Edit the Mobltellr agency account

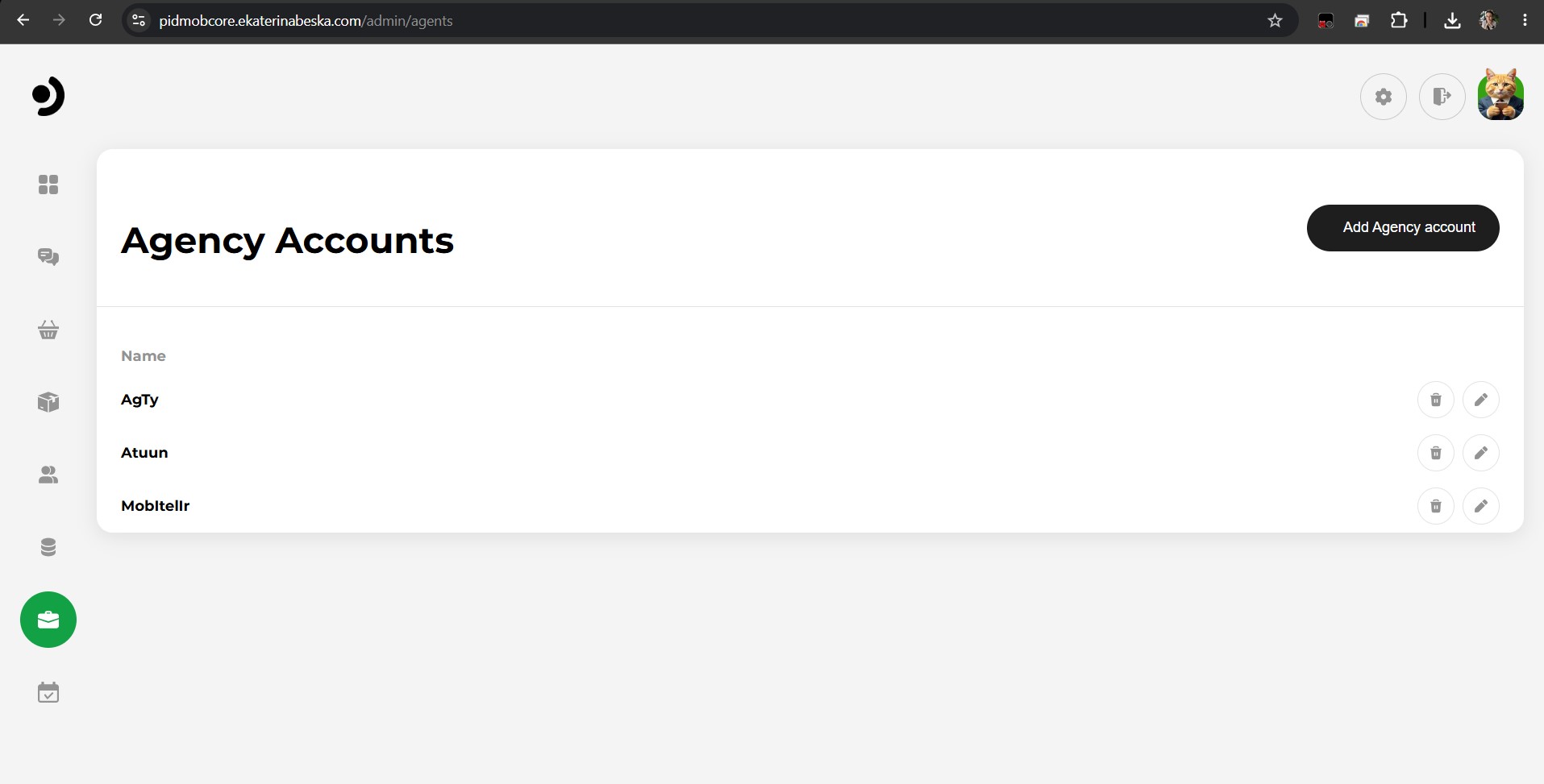coord(1481,506)
